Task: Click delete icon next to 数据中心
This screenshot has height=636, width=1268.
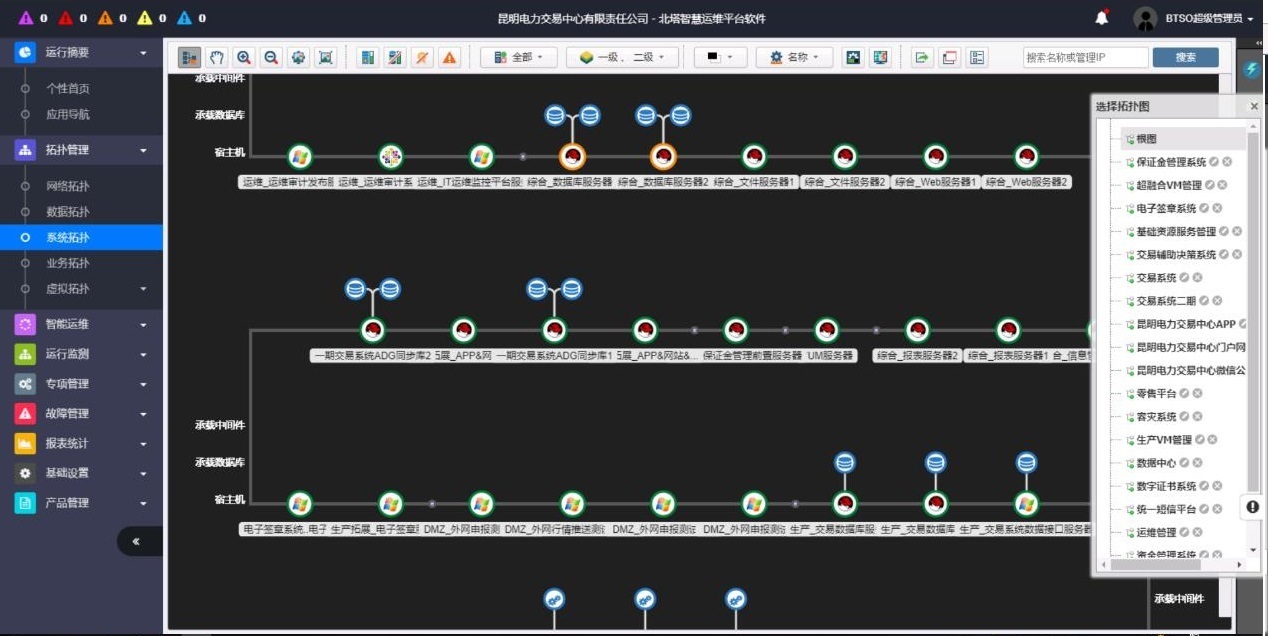Action: pyautogui.click(x=1197, y=463)
